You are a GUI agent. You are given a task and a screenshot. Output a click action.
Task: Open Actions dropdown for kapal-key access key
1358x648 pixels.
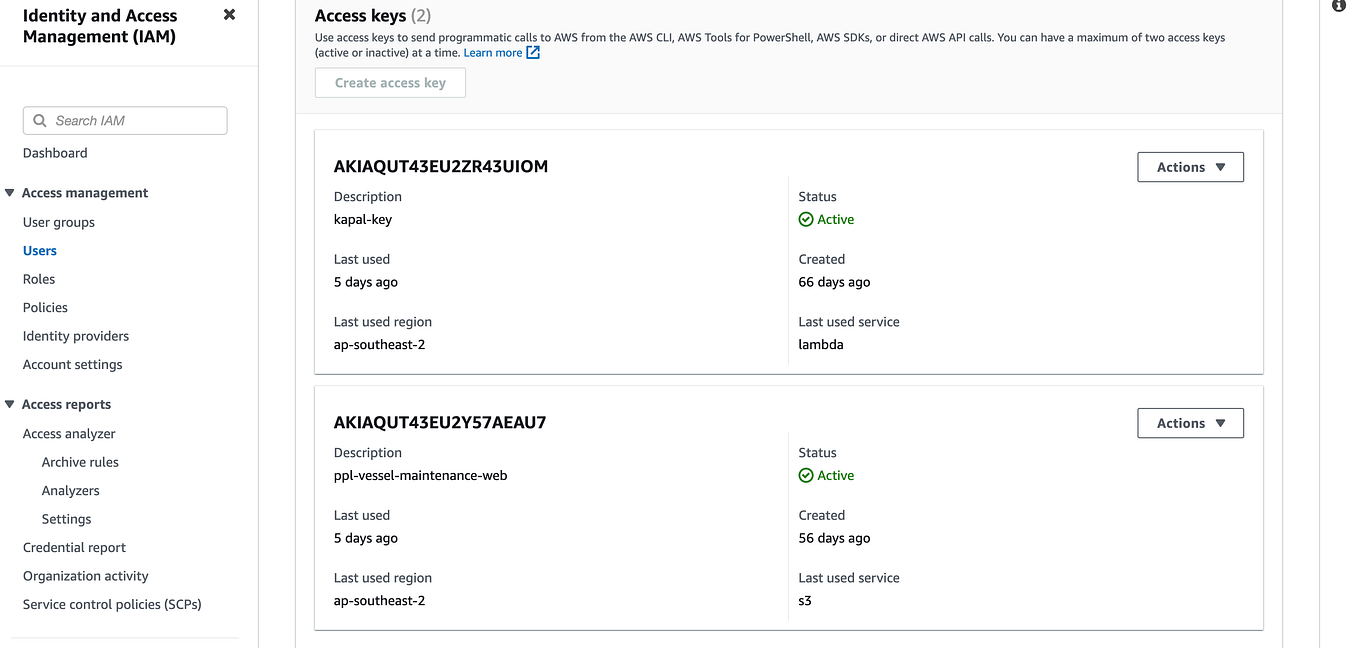coord(1190,167)
